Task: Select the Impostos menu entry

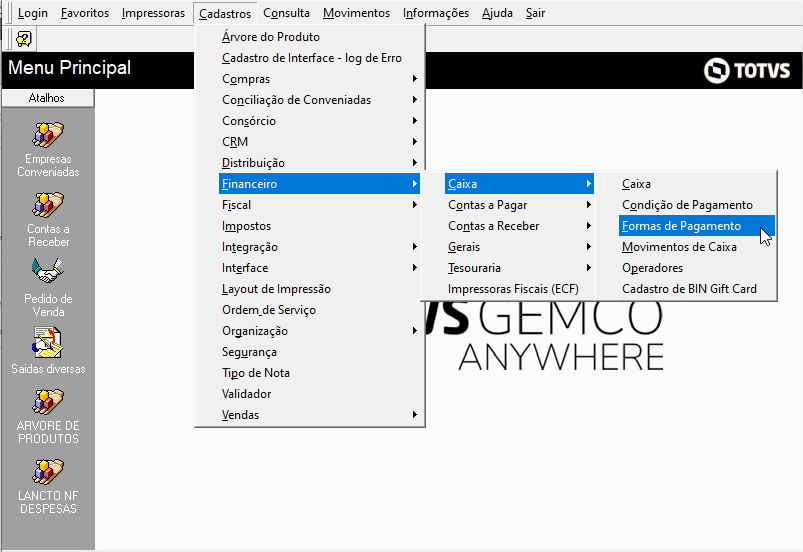Action: (320, 226)
